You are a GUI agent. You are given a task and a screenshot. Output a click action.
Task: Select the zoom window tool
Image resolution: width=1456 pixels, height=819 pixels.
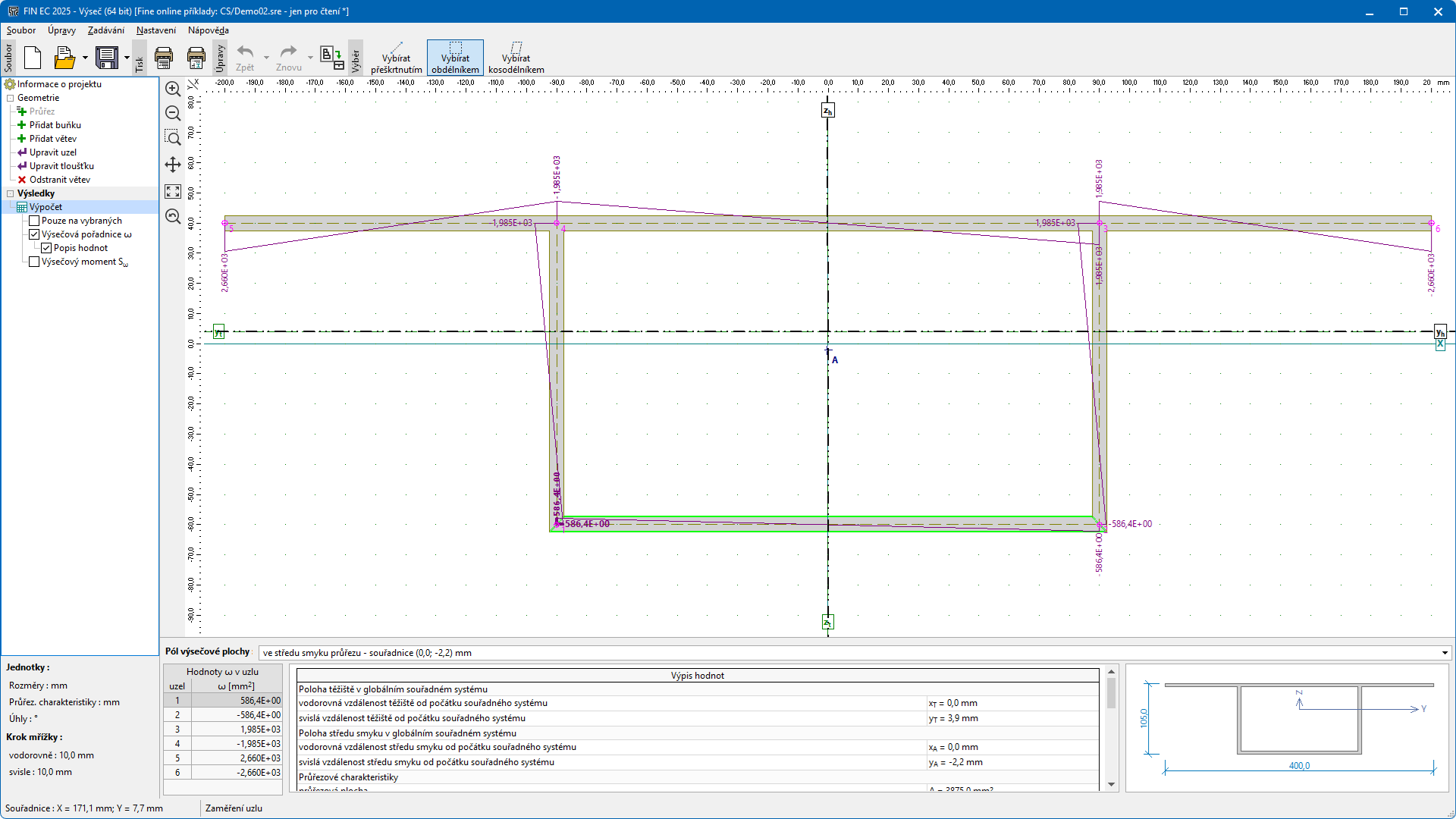pos(173,137)
